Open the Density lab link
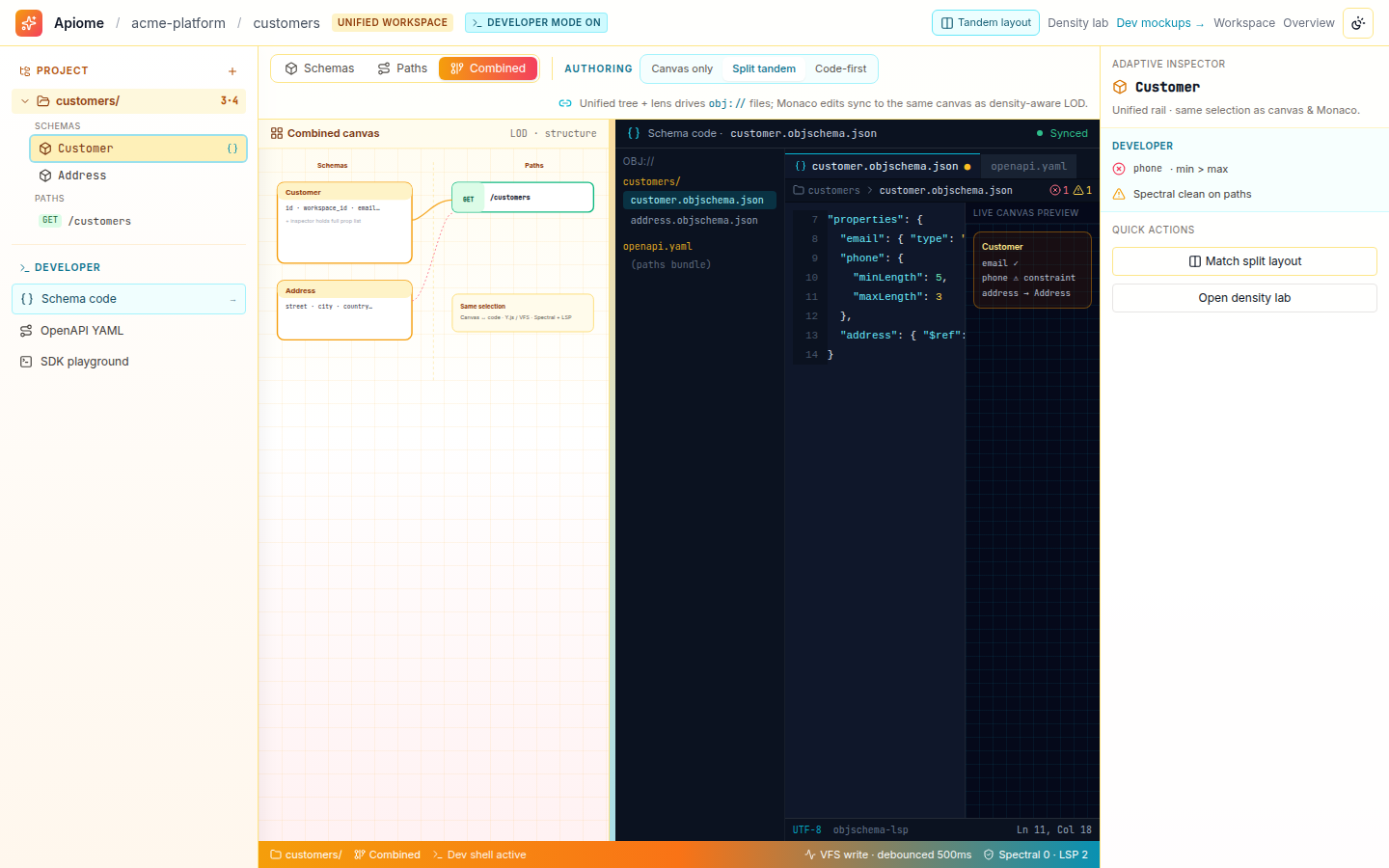This screenshot has width=1389, height=868. pyautogui.click(x=1077, y=23)
